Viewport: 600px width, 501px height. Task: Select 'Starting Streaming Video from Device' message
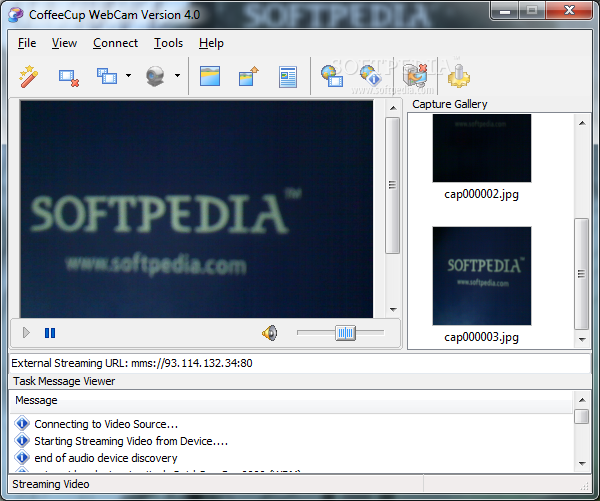tap(131, 441)
